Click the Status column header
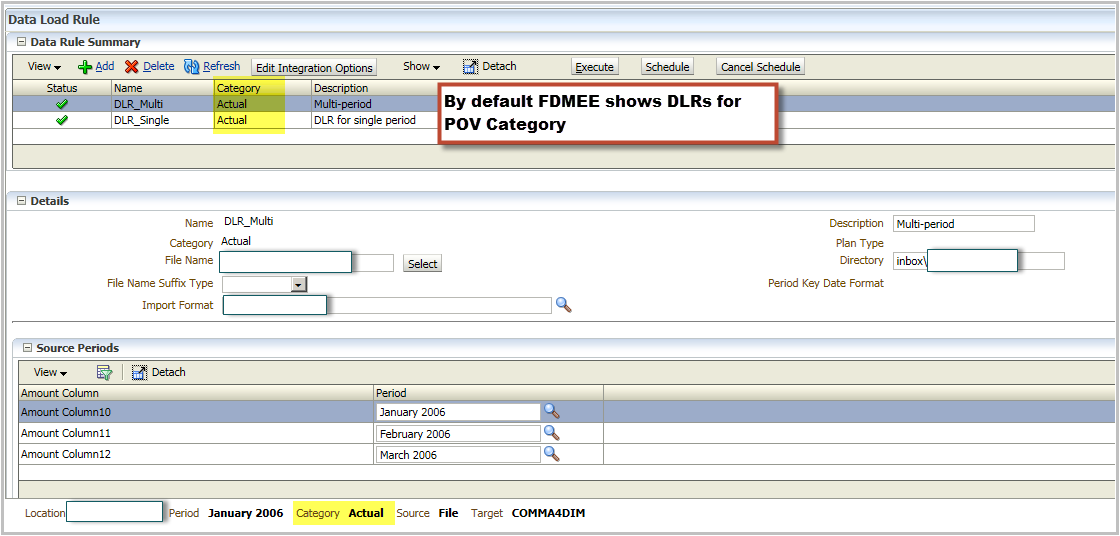Image resolution: width=1120 pixels, height=536 pixels. (x=62, y=88)
